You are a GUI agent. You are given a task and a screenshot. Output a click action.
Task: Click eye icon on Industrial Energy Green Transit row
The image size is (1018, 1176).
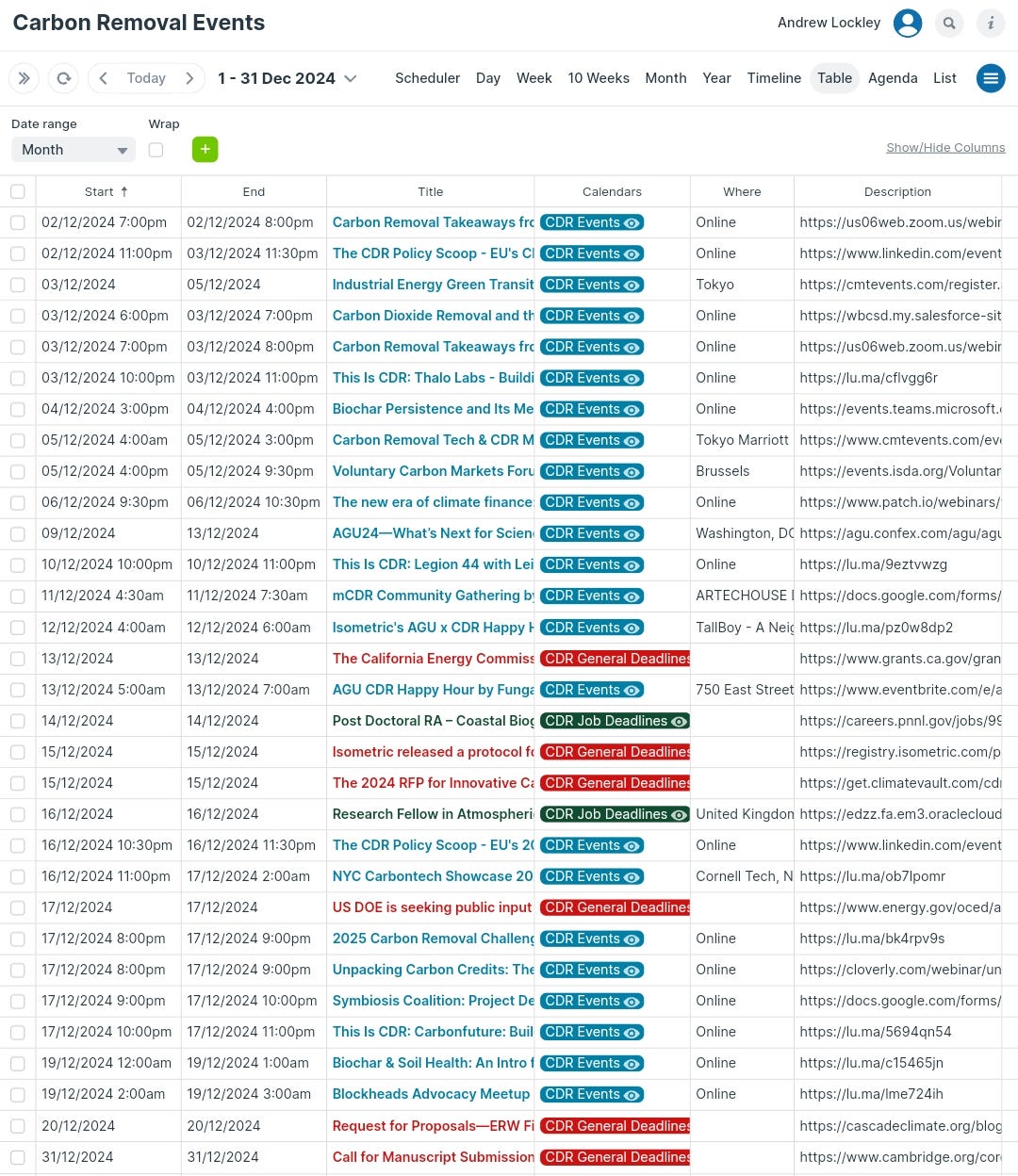point(632,286)
